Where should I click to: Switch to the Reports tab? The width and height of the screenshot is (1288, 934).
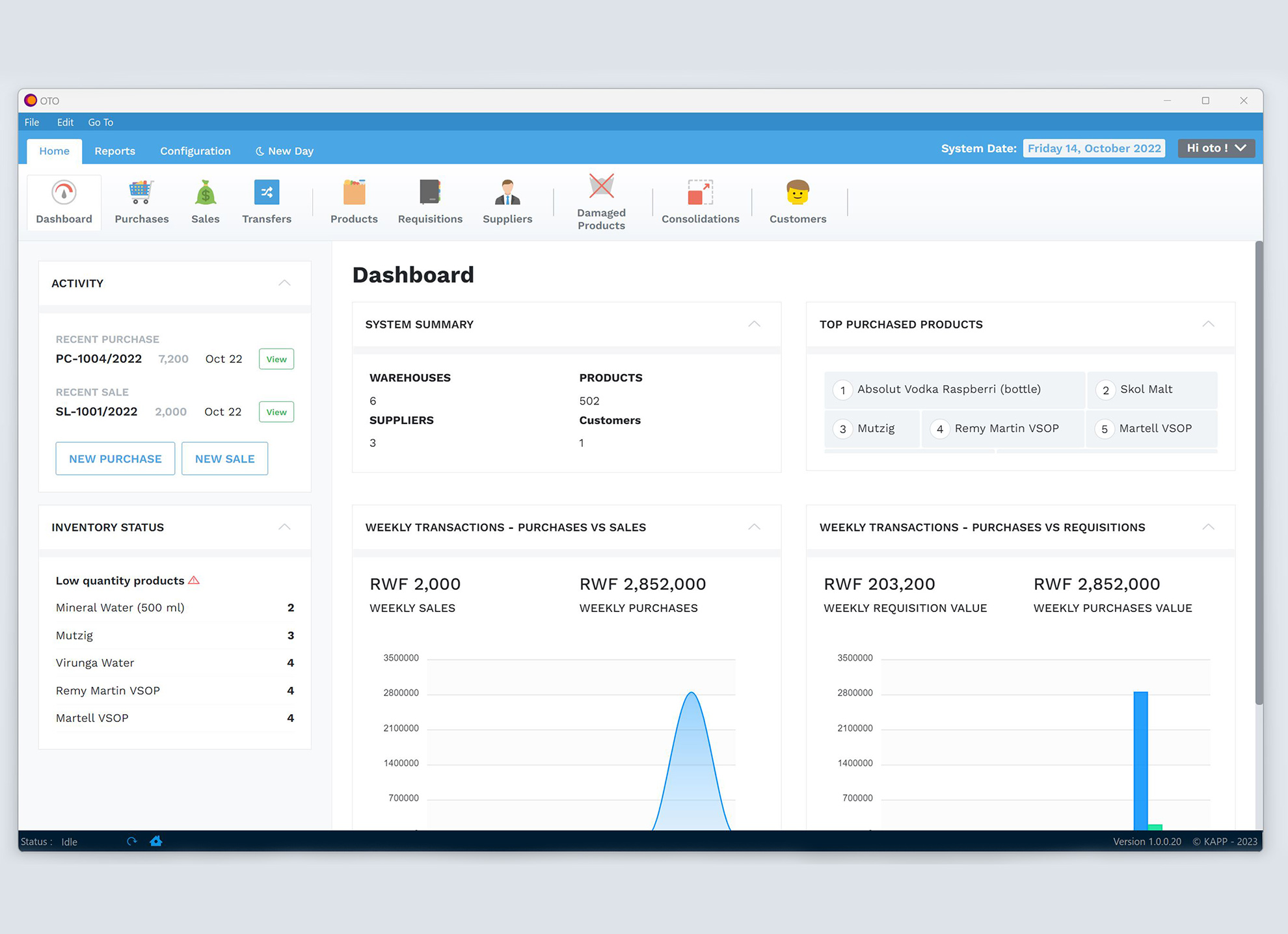click(x=114, y=151)
